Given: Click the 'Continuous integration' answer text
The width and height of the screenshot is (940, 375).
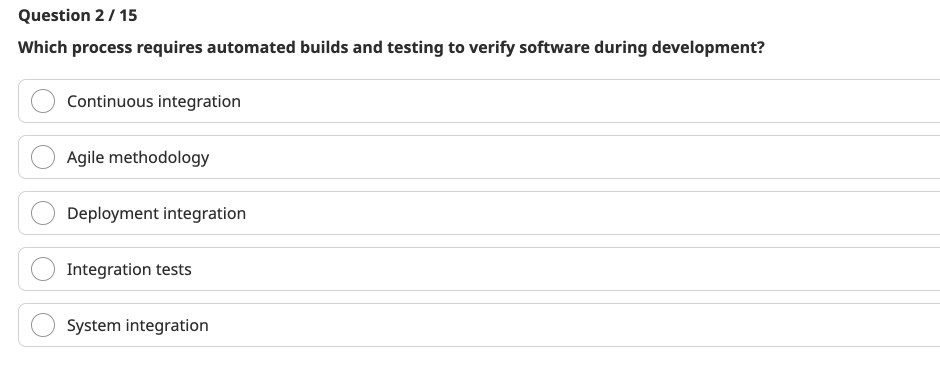Looking at the screenshot, I should click(x=153, y=101).
